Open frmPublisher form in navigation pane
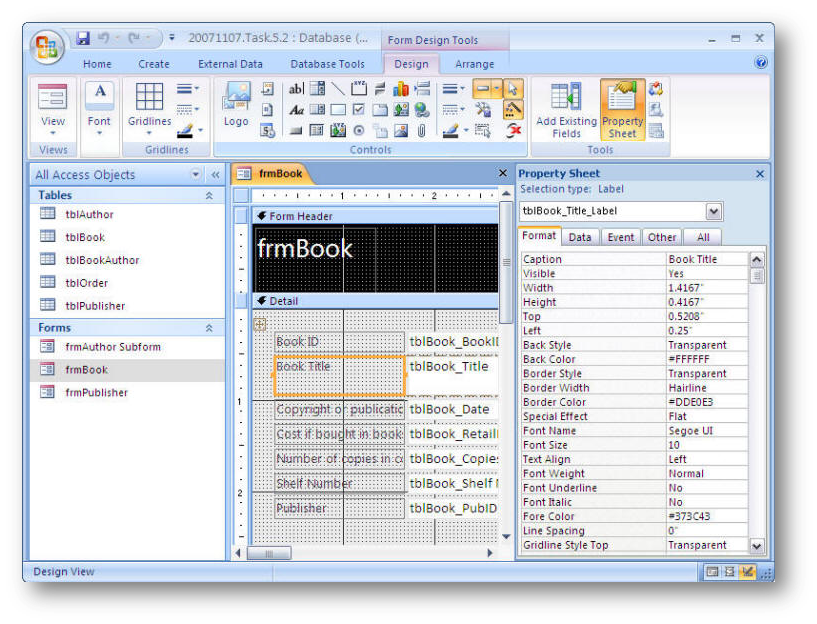 coord(96,392)
